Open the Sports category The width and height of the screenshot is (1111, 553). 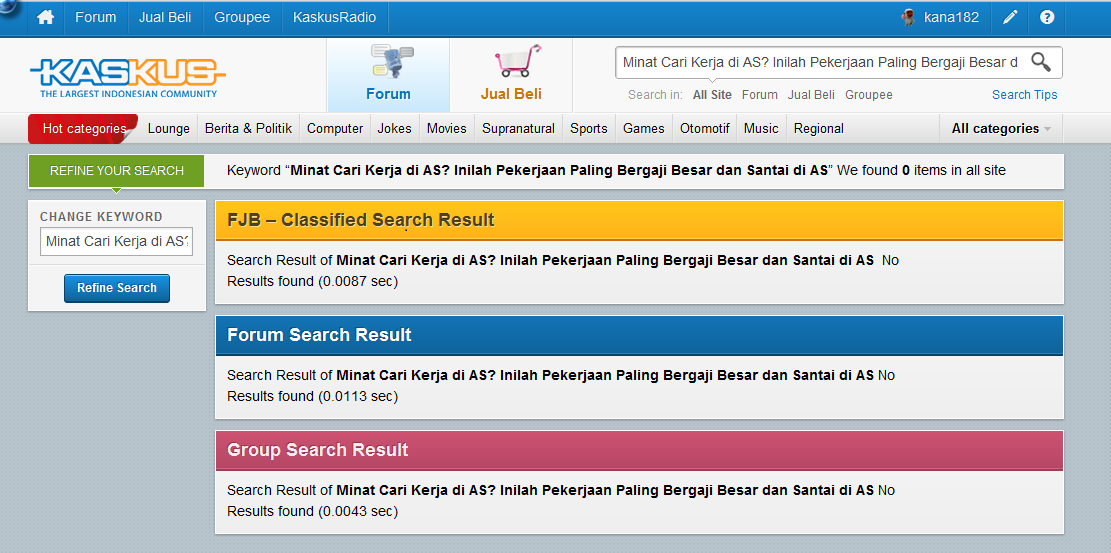[x=589, y=128]
